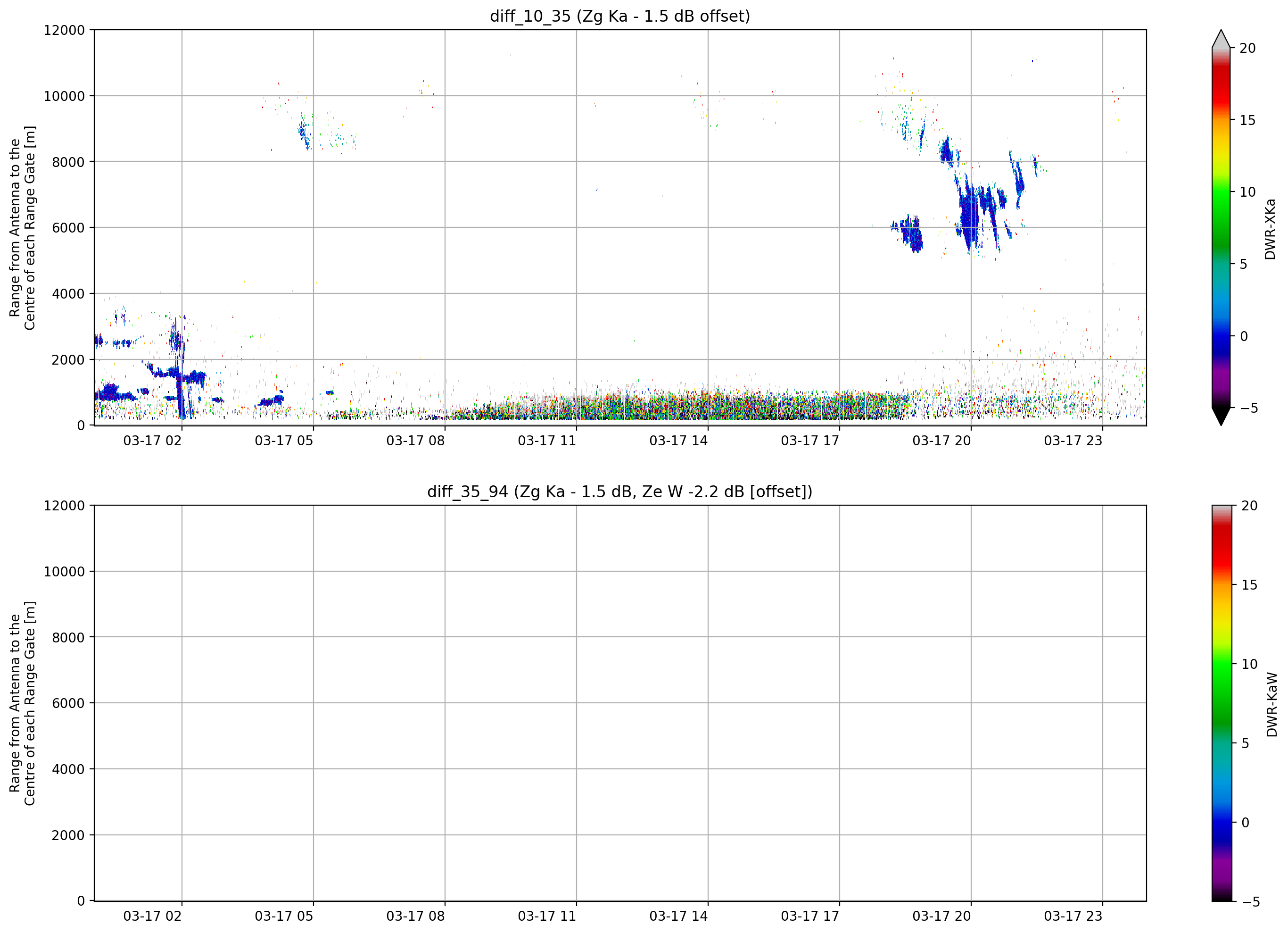Click the '03-17 14' x-axis label of bottom plot

(678, 916)
